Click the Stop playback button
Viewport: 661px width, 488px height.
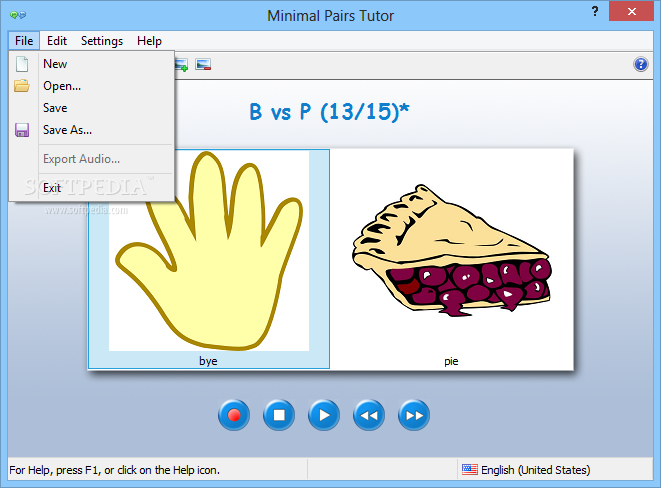(279, 415)
